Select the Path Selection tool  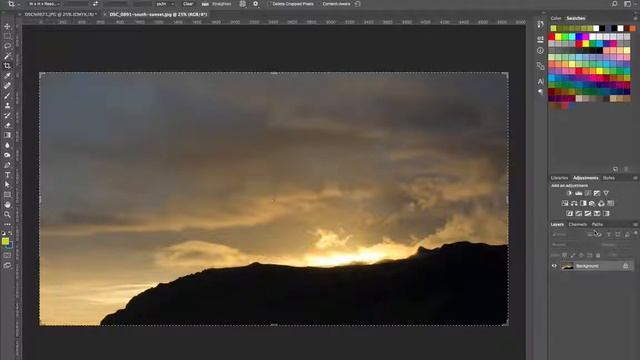[x=7, y=184]
